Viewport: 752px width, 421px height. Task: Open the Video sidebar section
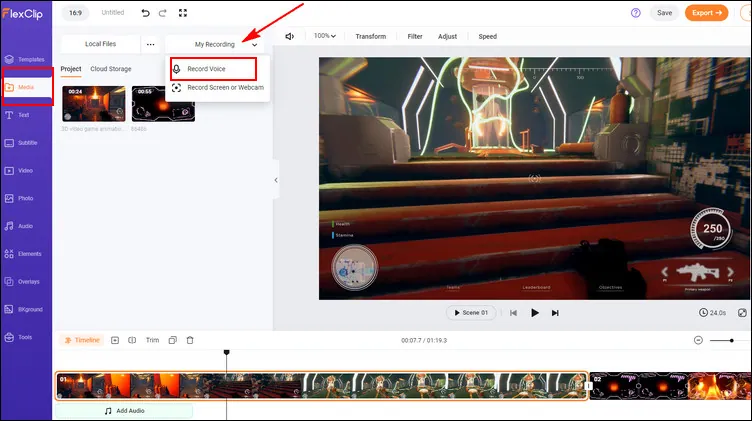19,171
